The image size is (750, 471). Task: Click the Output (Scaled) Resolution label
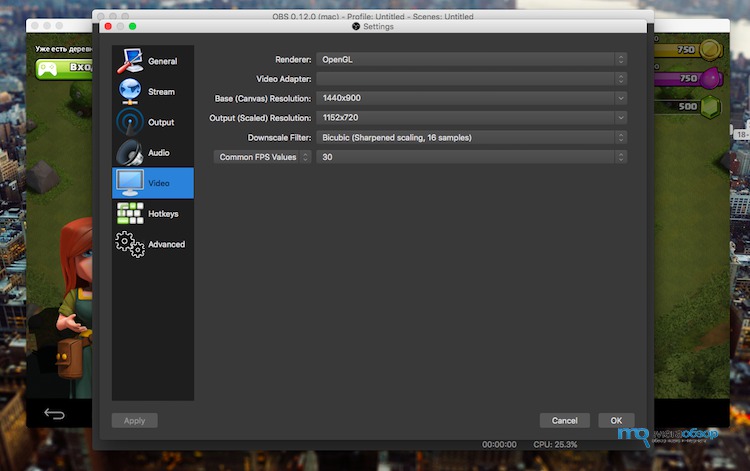tap(260, 118)
